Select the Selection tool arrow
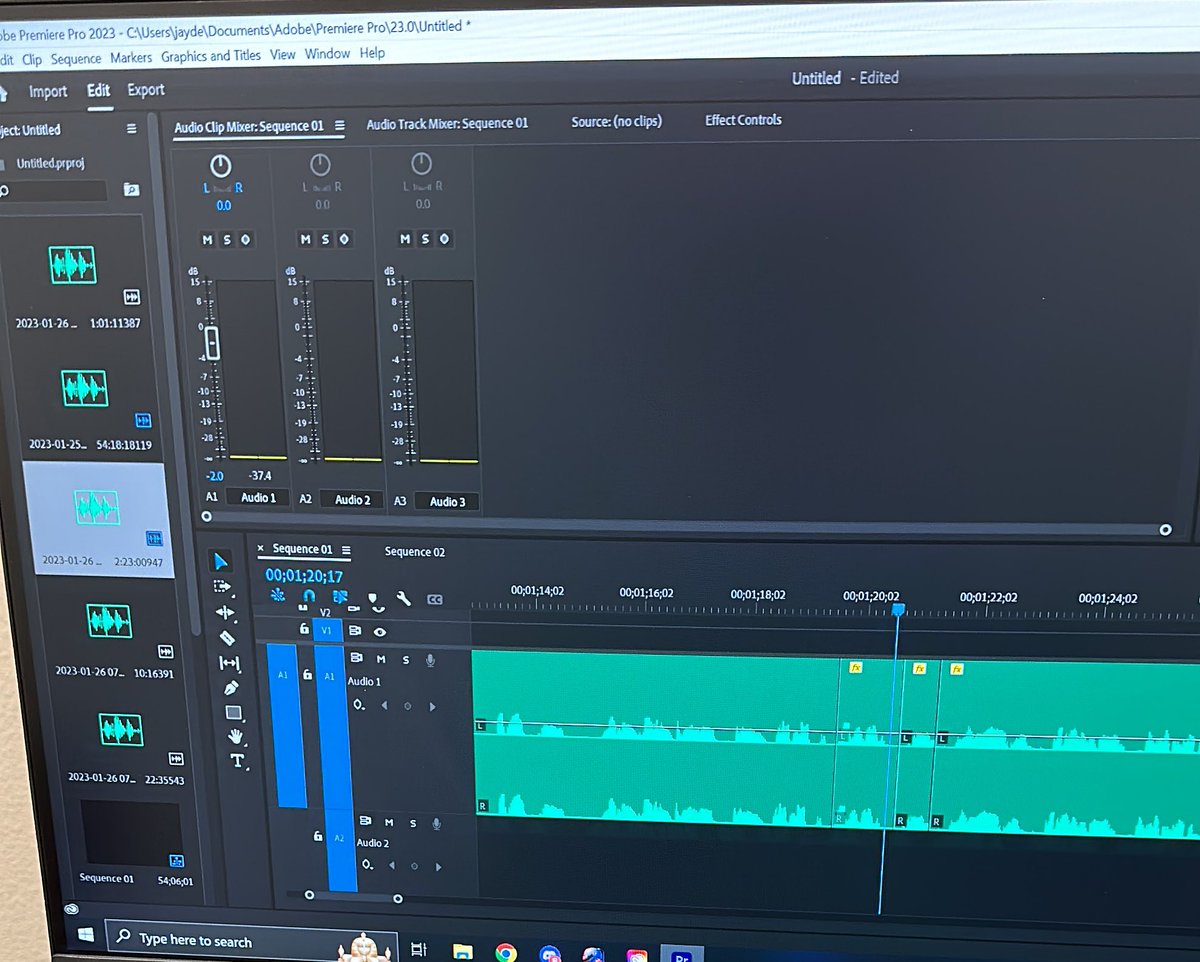Viewport: 1200px width, 962px height. tap(219, 561)
